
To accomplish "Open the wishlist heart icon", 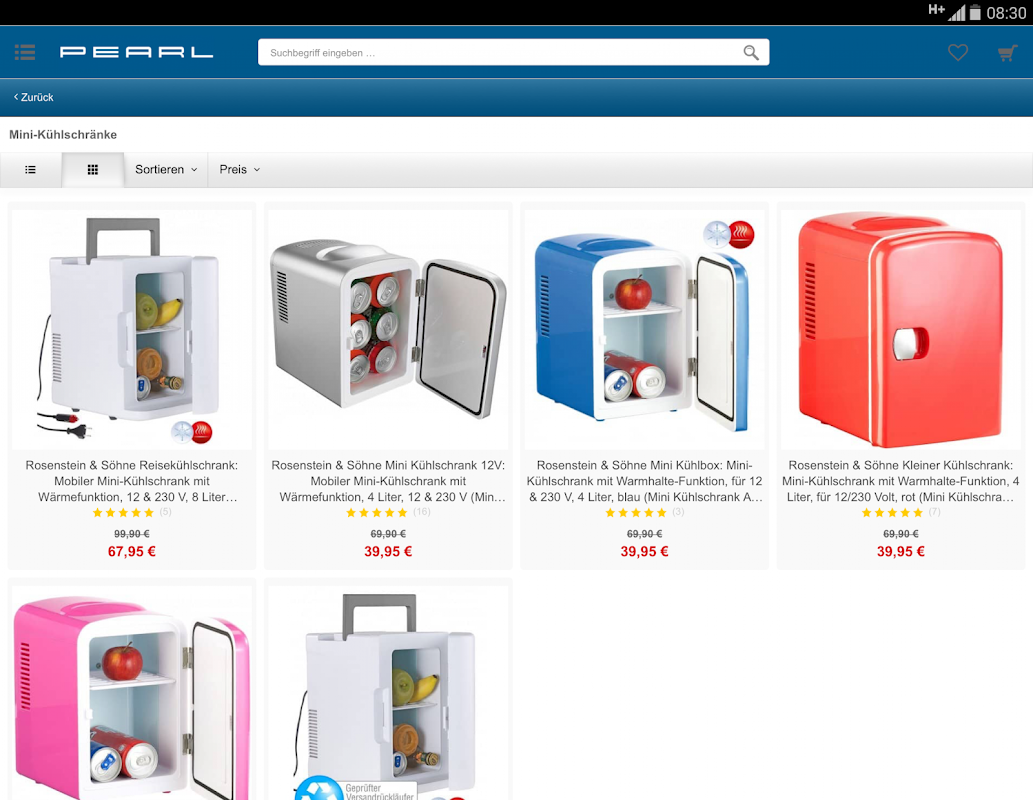I will (958, 52).
